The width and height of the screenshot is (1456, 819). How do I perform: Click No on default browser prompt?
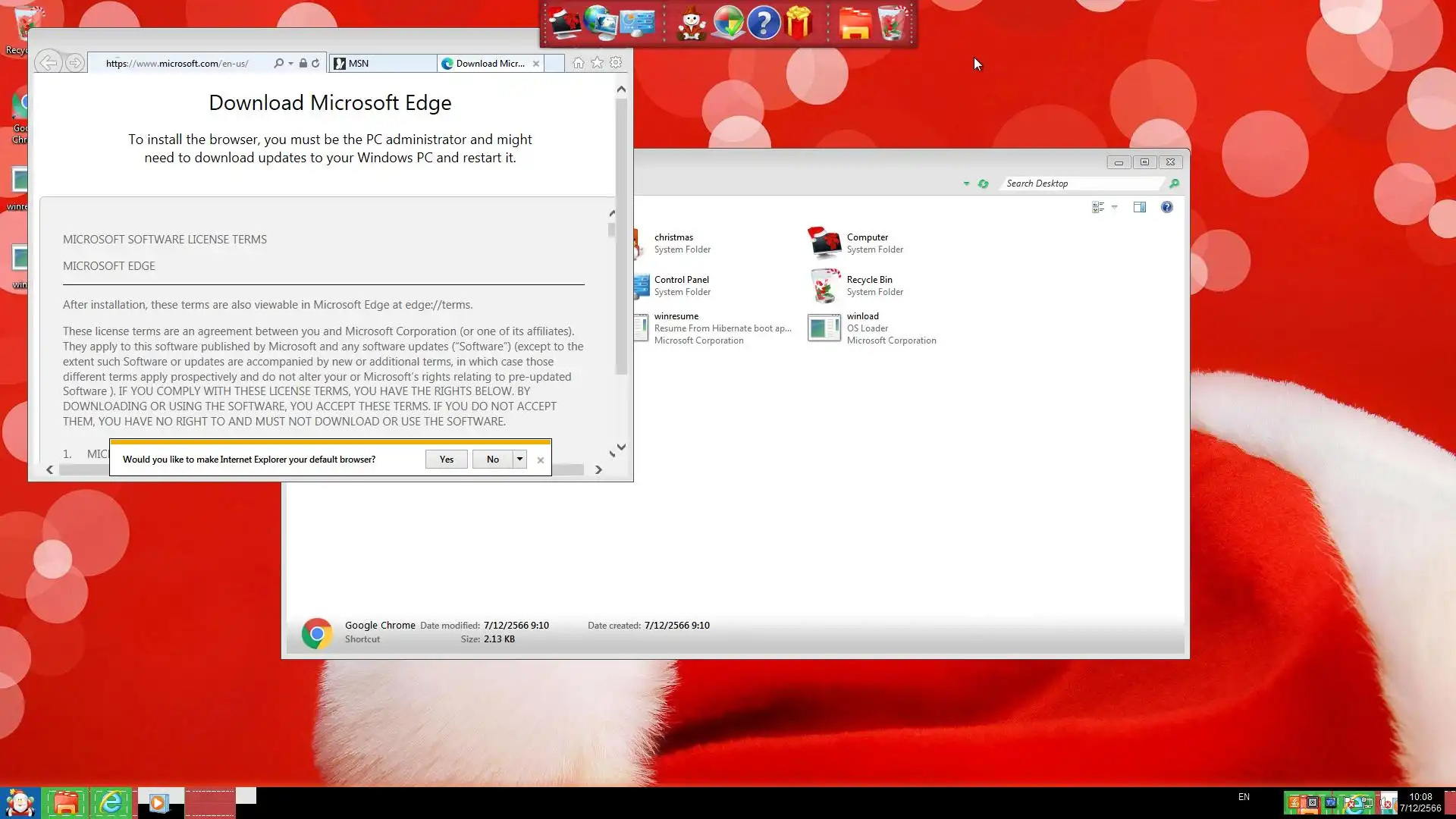pyautogui.click(x=492, y=459)
